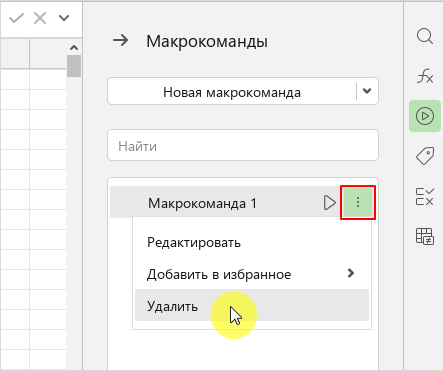444x371 pixels.
Task: Choose Удалить from the context menu
Action: [x=252, y=305]
